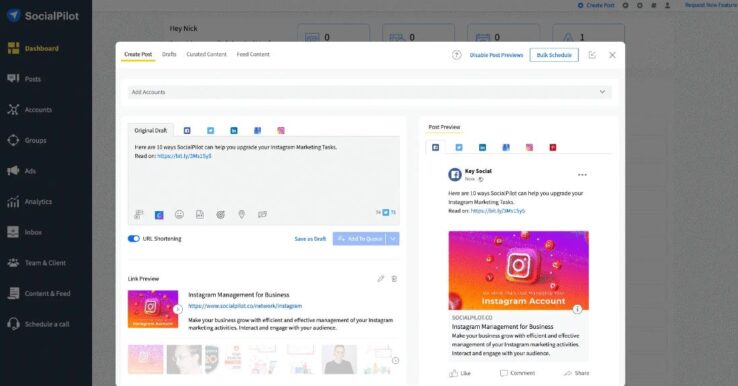Open the emoji picker
This screenshot has width=738, height=386.
(x=179, y=214)
